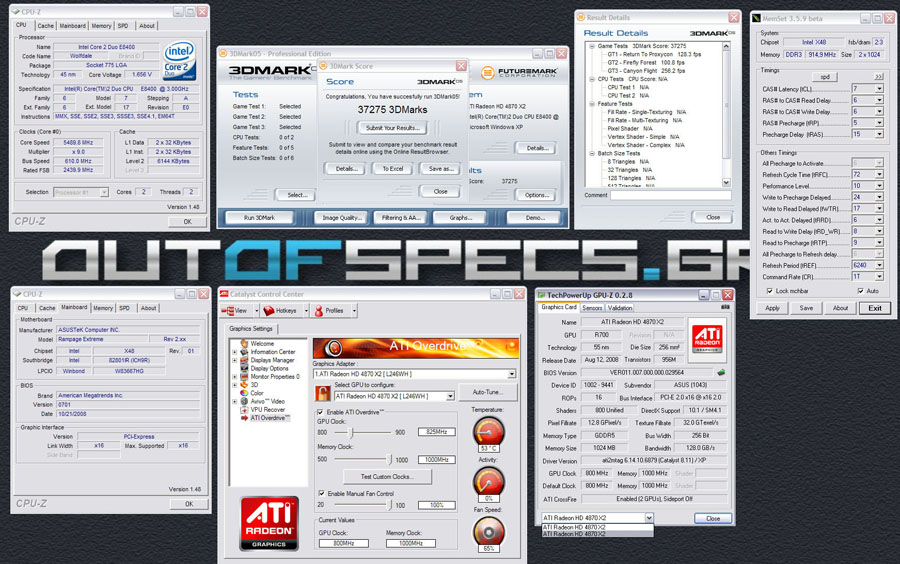The height and width of the screenshot is (564, 900).
Task: Click the Auto-Tune button in ATI Overdrive
Action: tap(488, 392)
